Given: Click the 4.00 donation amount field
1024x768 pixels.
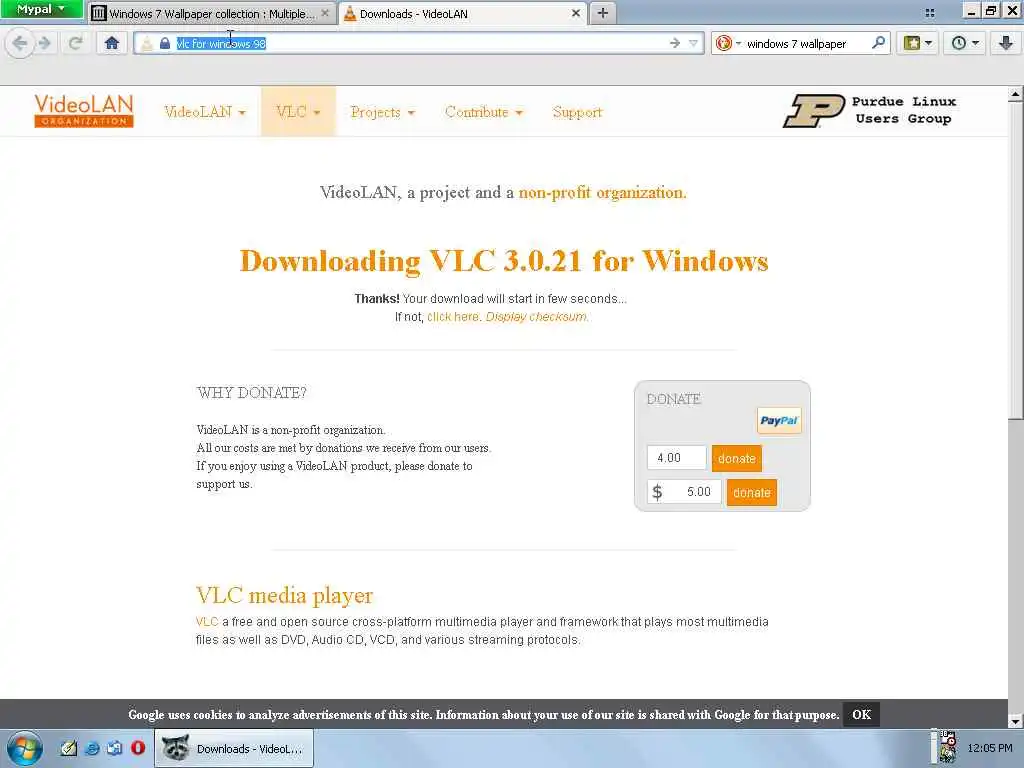Looking at the screenshot, I should (x=677, y=458).
